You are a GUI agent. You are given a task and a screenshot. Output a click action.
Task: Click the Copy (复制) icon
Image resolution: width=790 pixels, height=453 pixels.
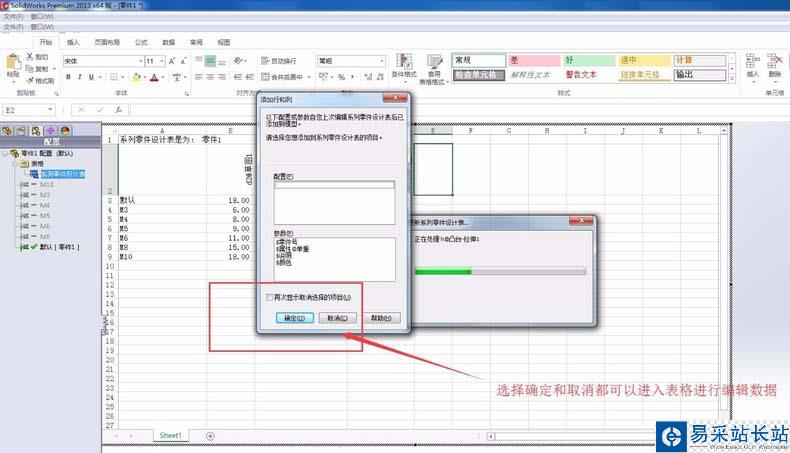(30, 69)
